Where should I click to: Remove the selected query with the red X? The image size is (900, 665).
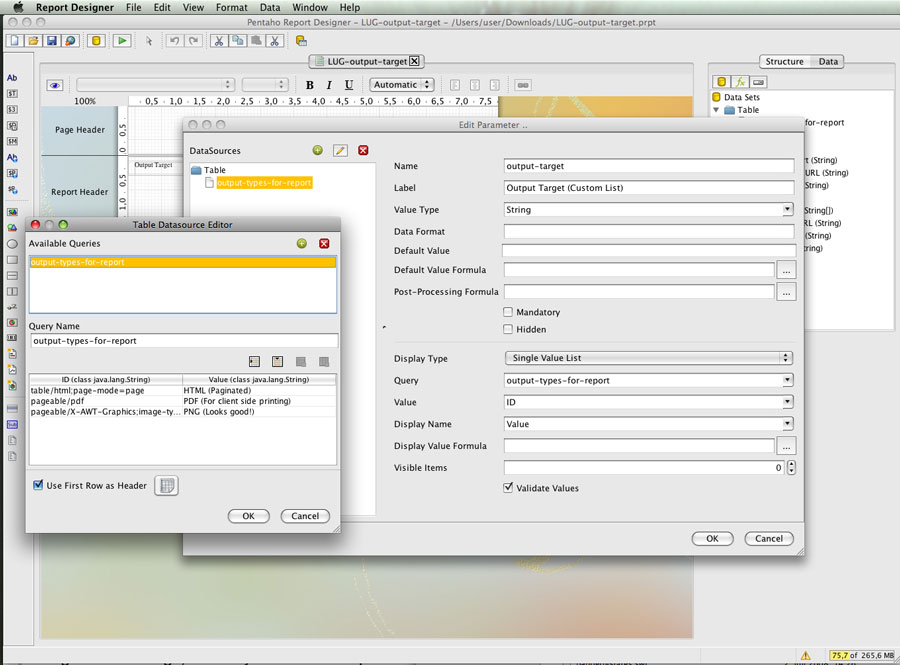(324, 243)
